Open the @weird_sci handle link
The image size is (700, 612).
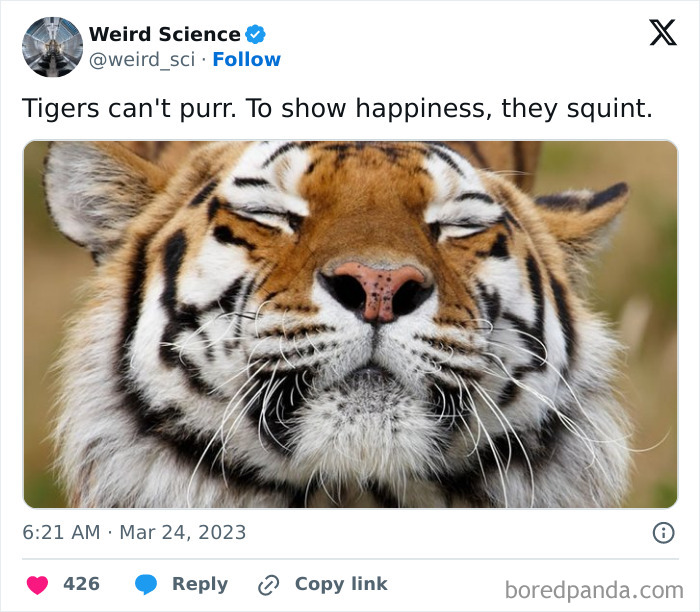point(141,60)
